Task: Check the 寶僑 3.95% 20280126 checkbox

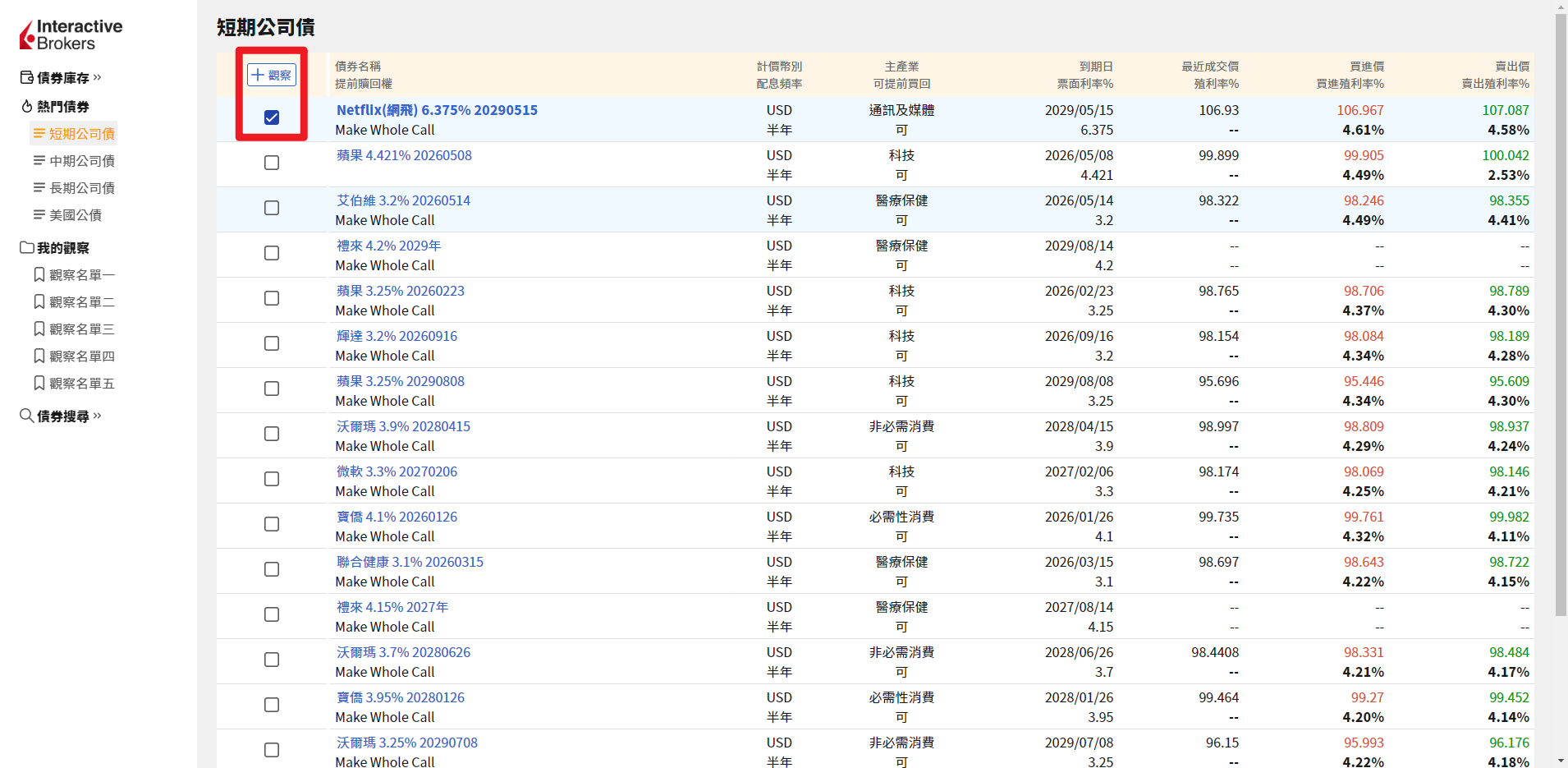Action: 272,705
